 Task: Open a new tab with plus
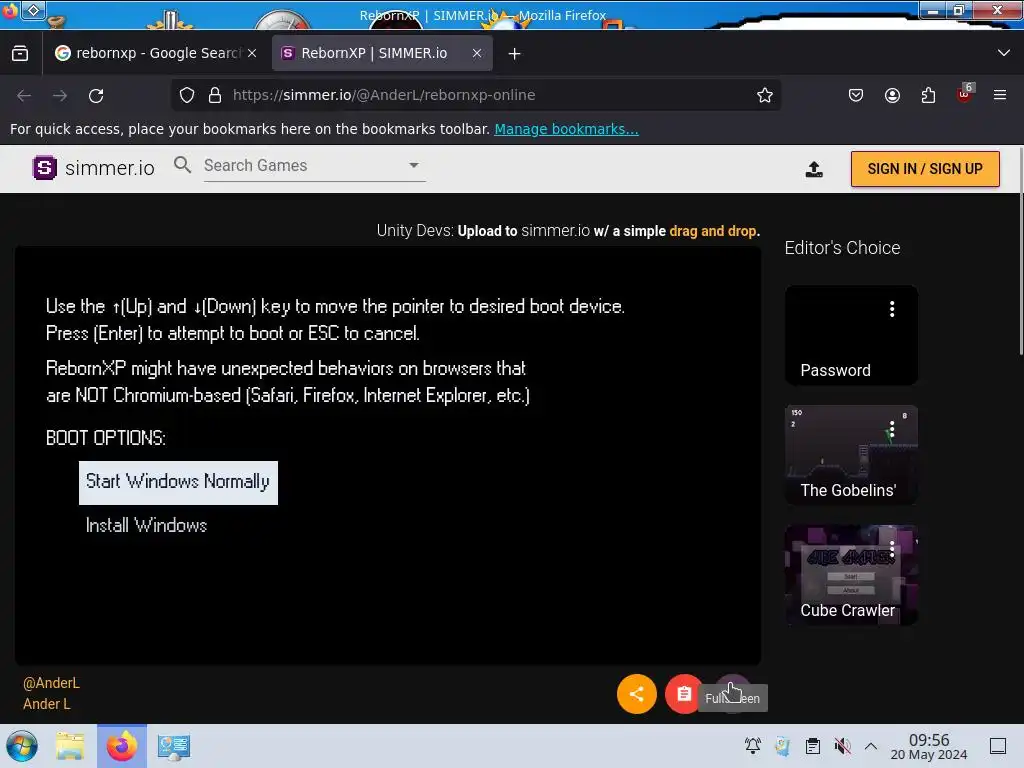515,54
